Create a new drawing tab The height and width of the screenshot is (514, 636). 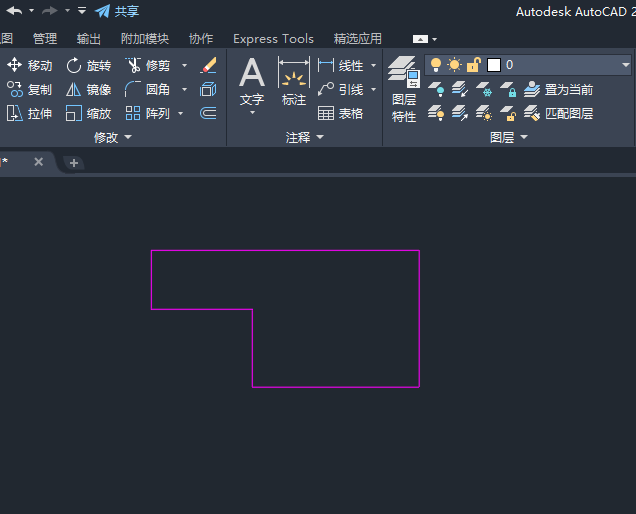coord(73,163)
